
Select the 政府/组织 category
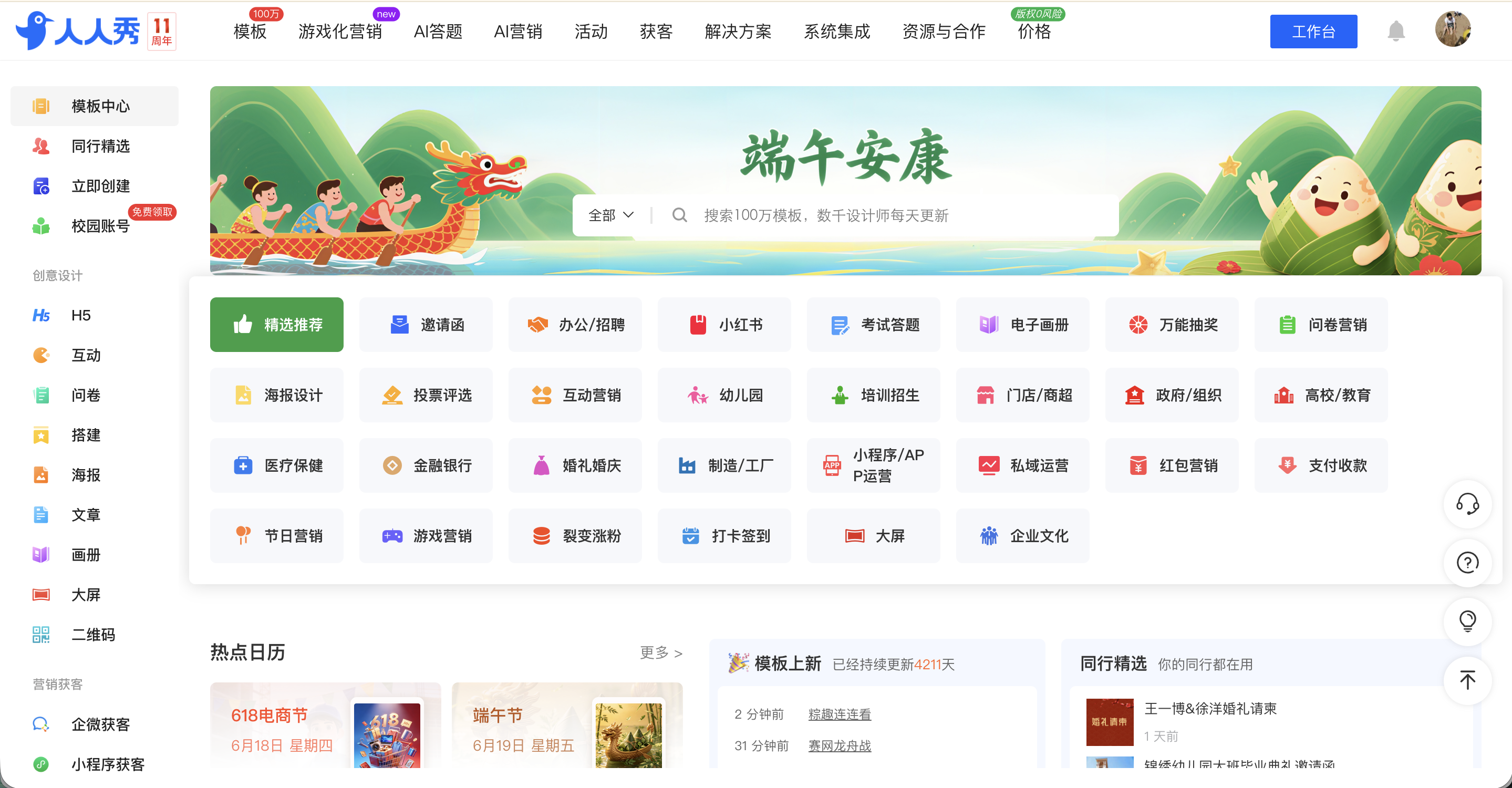tap(1172, 395)
